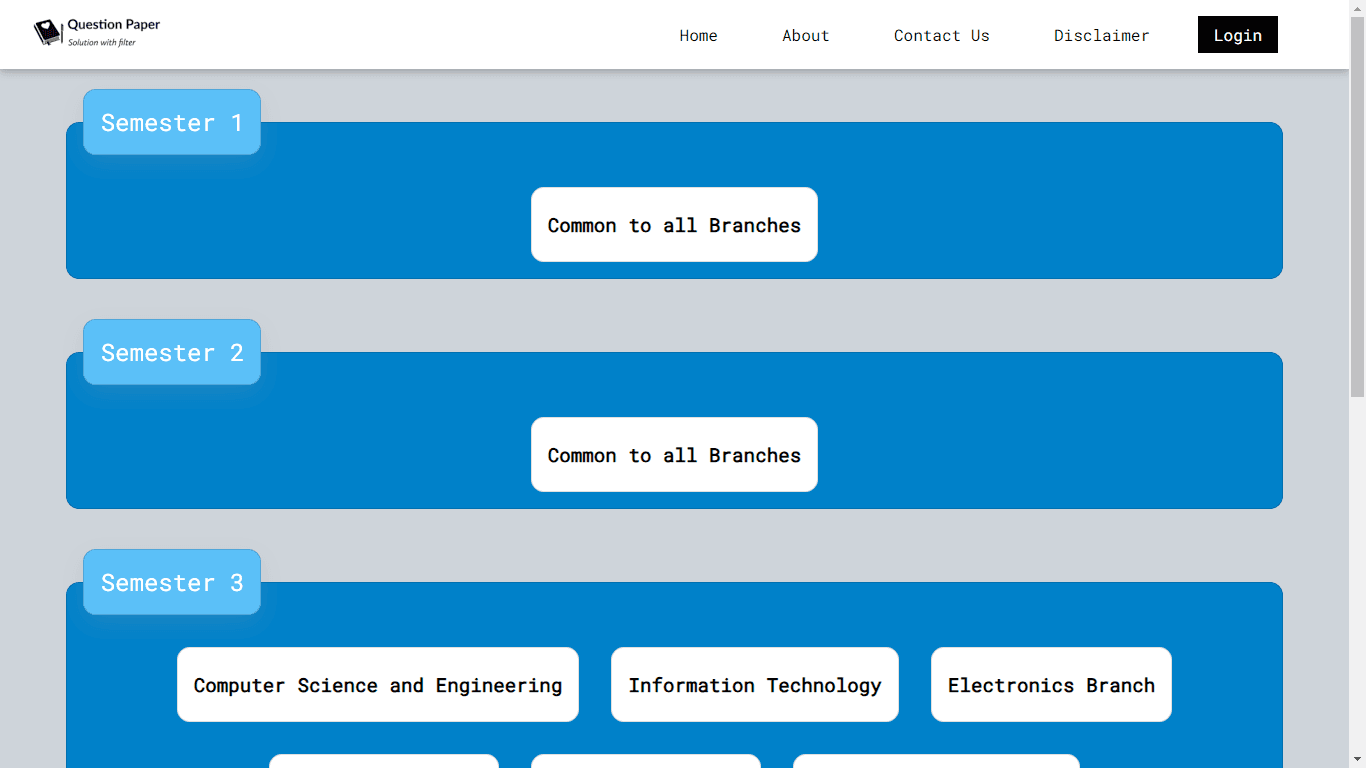View the Disclaimer page
The width and height of the screenshot is (1366, 768).
1102,35
